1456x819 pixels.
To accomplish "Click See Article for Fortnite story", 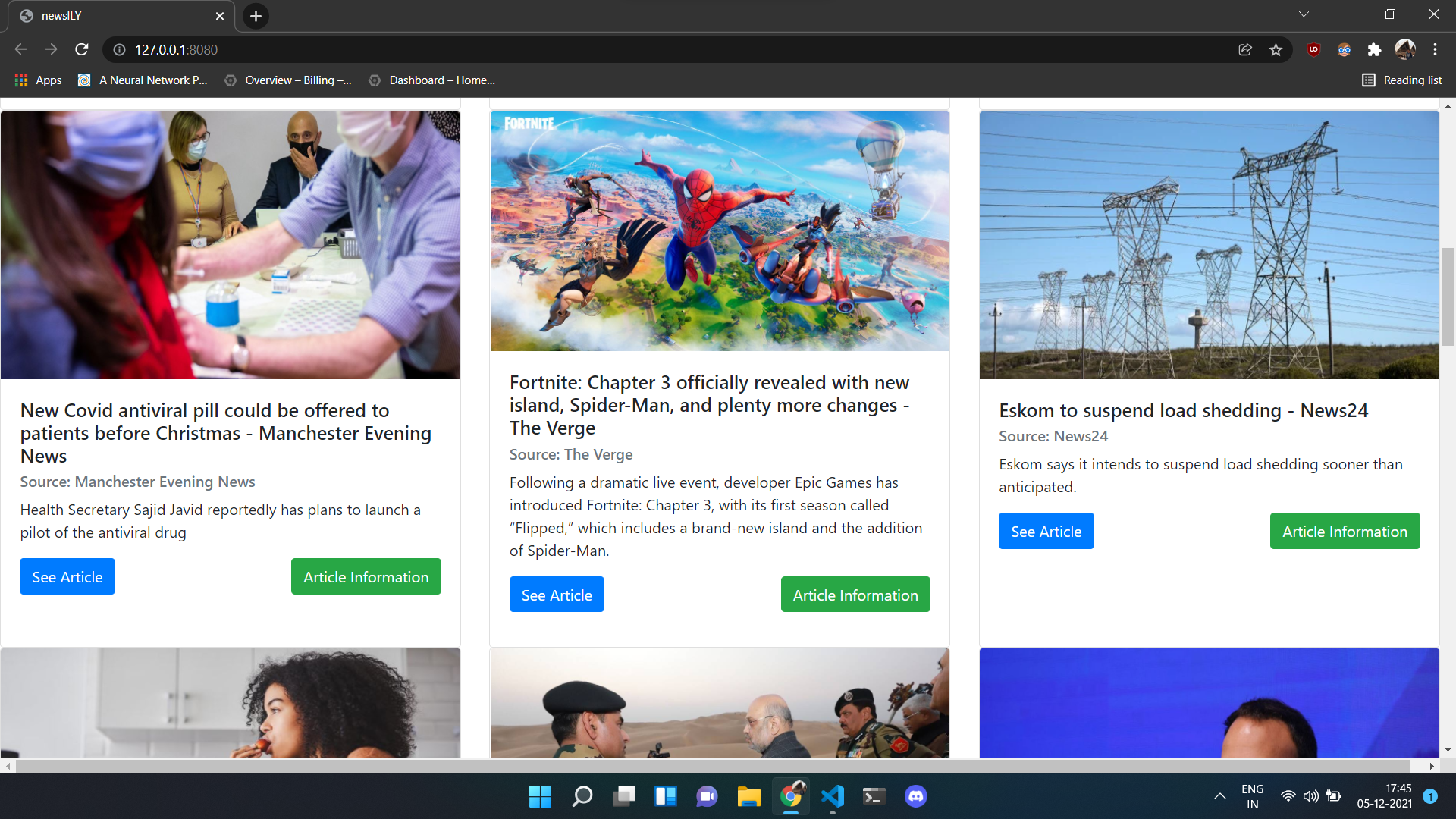I will (557, 595).
